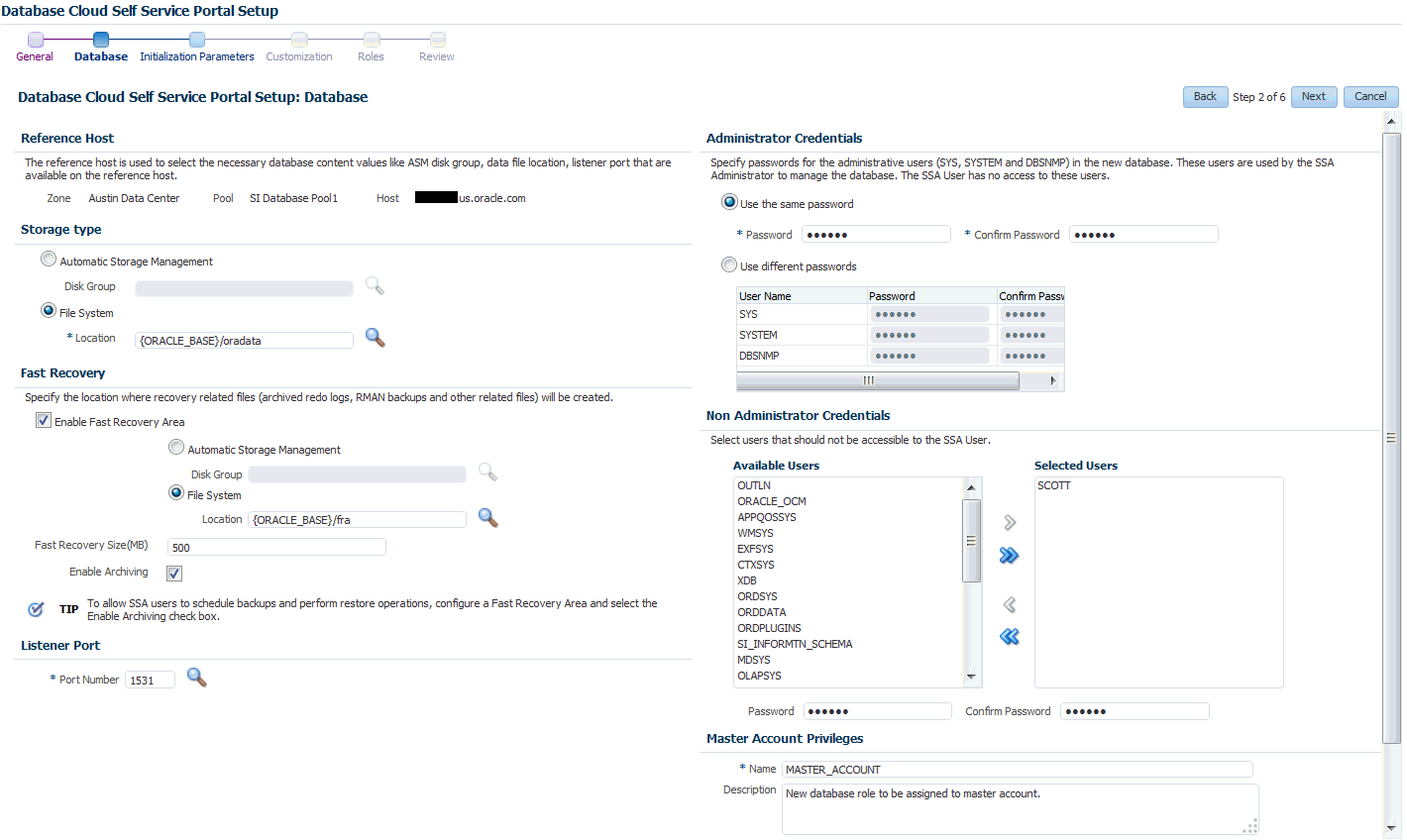Focus non-administrator Confirm Password field

1136,711
